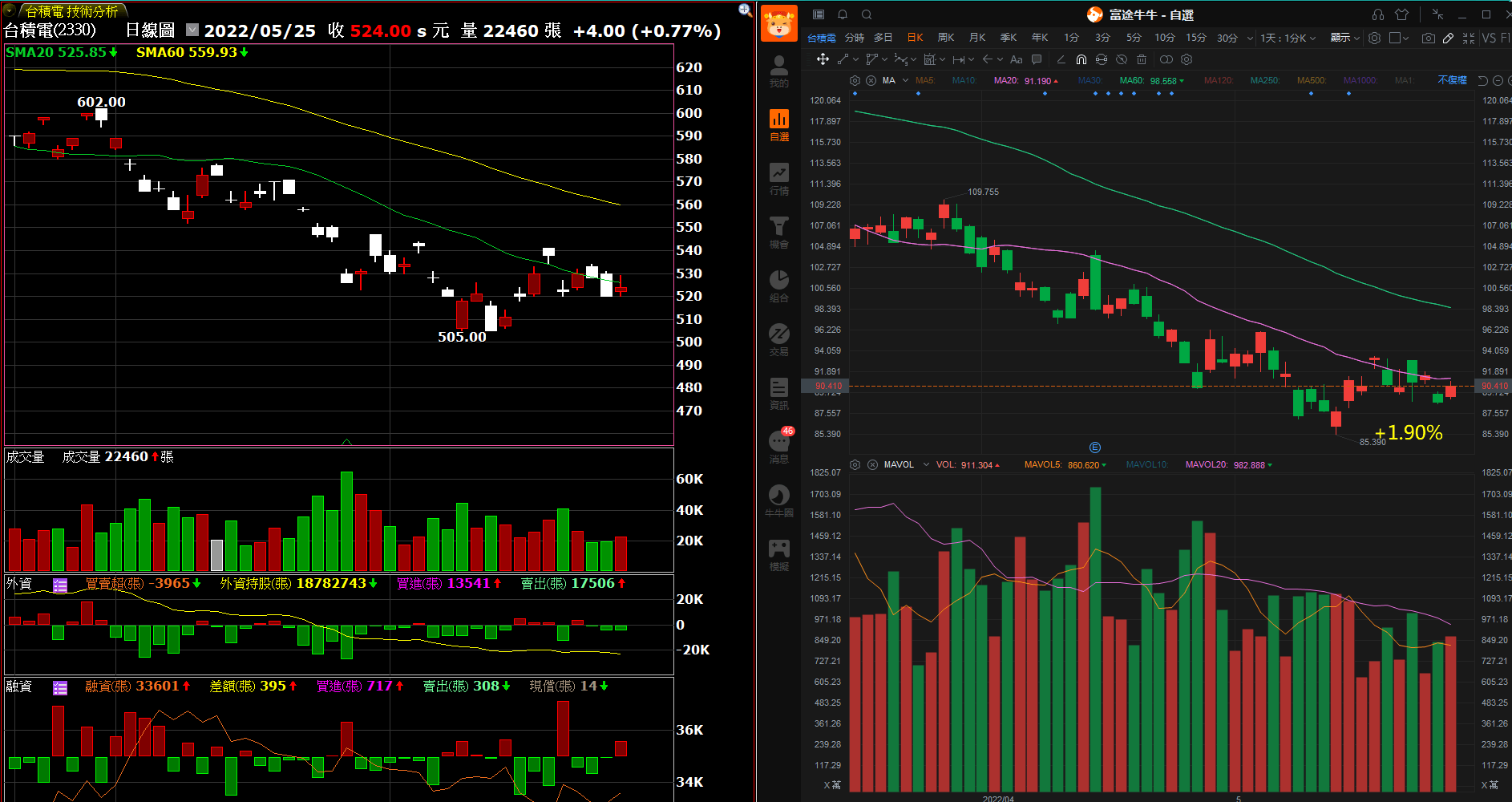1512x802 pixels.
Task: Toggle the Futubull layout panel icon
Action: (819, 14)
